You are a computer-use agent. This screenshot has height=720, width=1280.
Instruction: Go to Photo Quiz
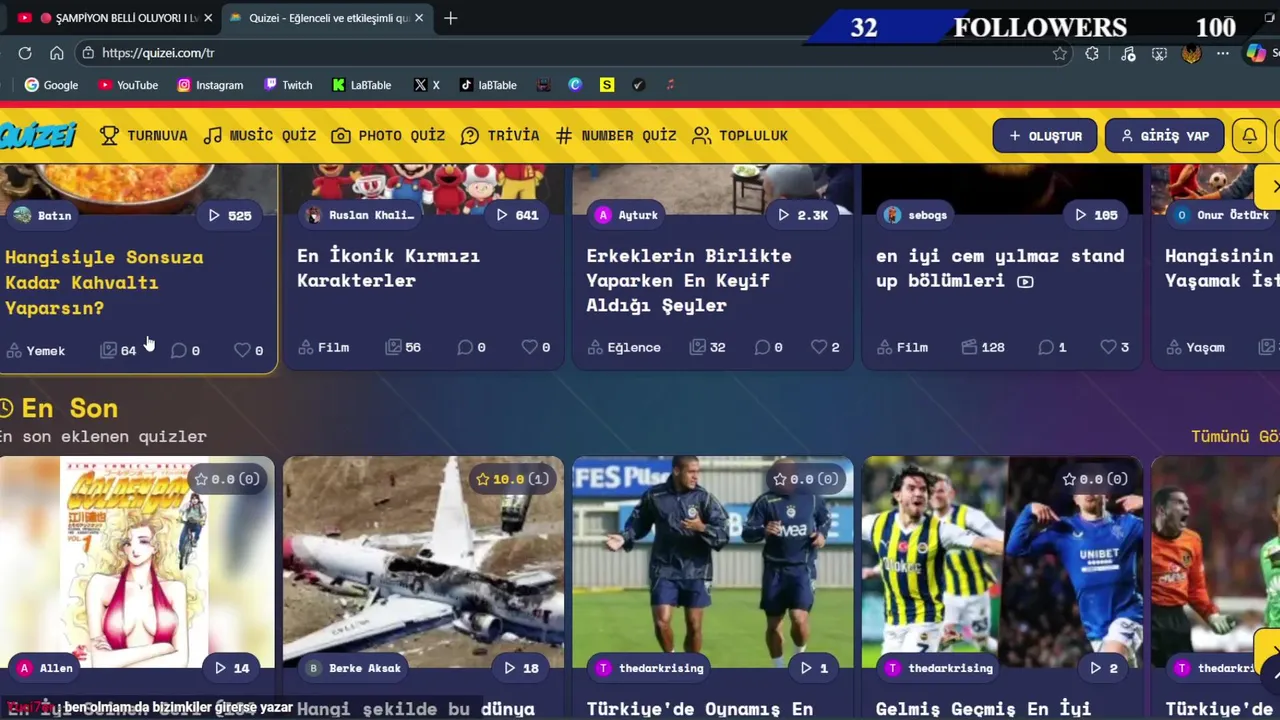(388, 135)
